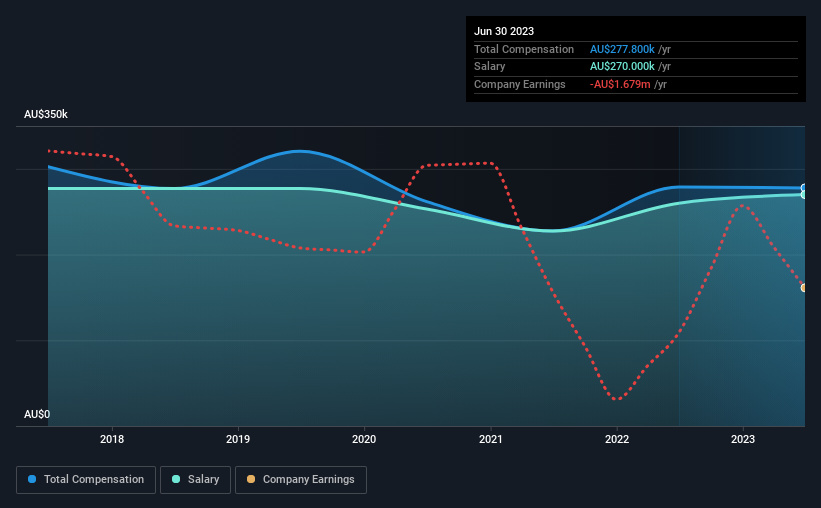821x508 pixels.
Task: Toggle the Salary legend button
Action: click(195, 480)
